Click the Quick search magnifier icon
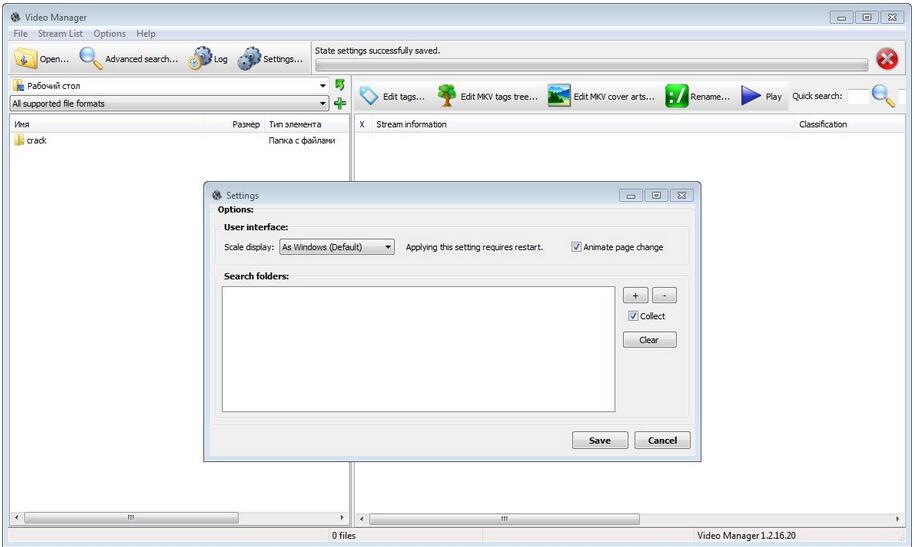This screenshot has width=915, height=547. click(883, 96)
